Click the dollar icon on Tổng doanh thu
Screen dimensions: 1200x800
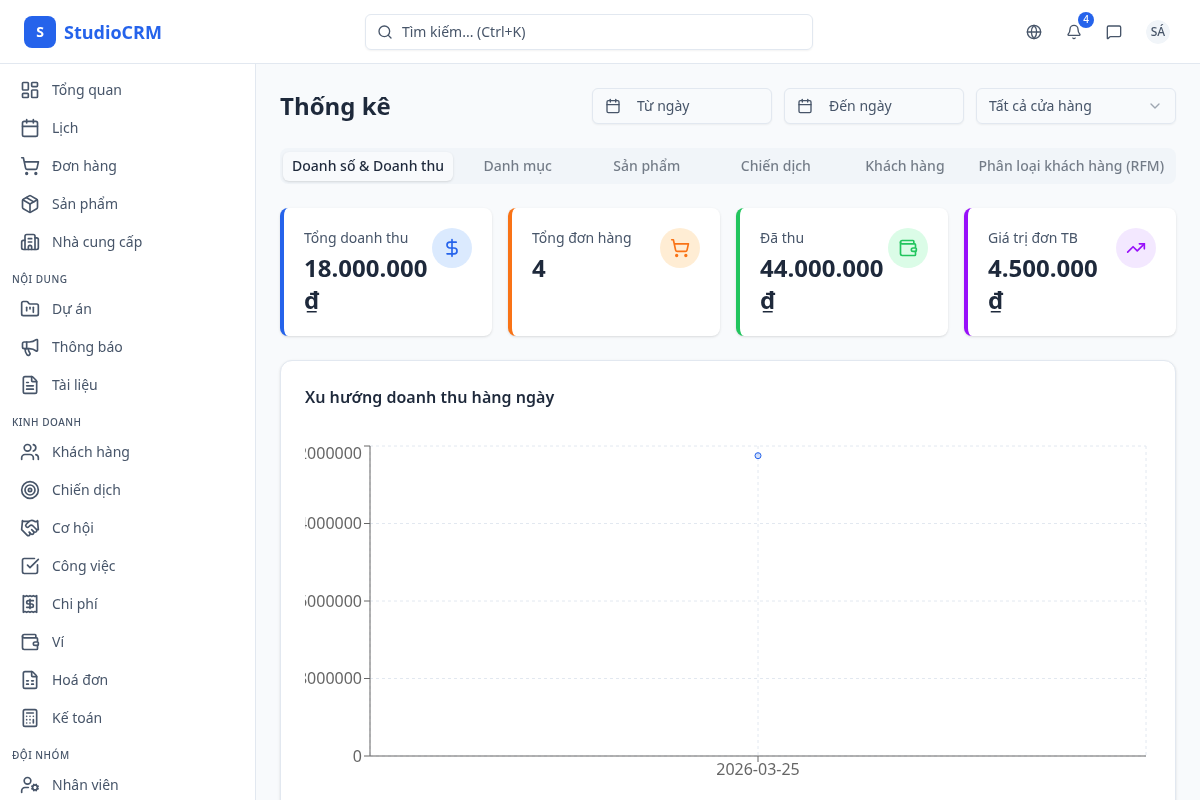pyautogui.click(x=452, y=248)
